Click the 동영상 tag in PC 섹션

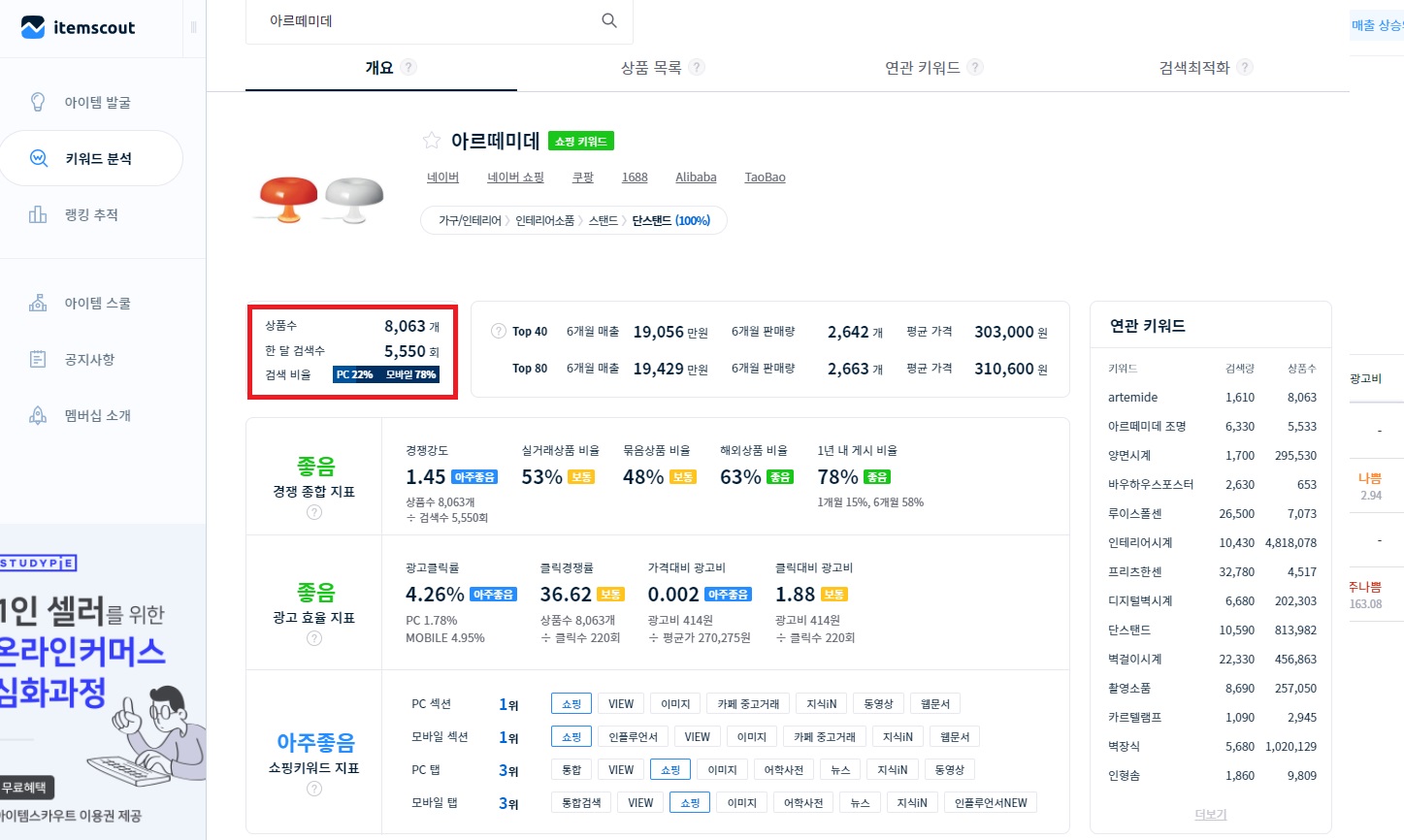[878, 703]
